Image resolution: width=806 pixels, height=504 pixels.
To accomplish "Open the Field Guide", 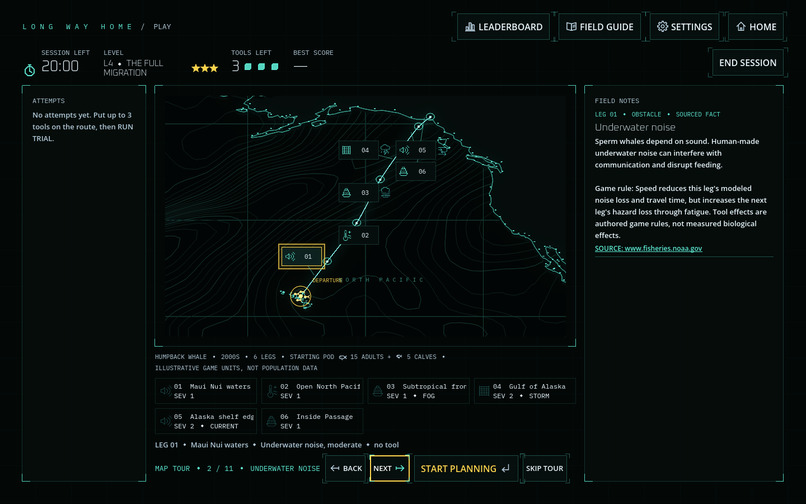I will coord(599,27).
